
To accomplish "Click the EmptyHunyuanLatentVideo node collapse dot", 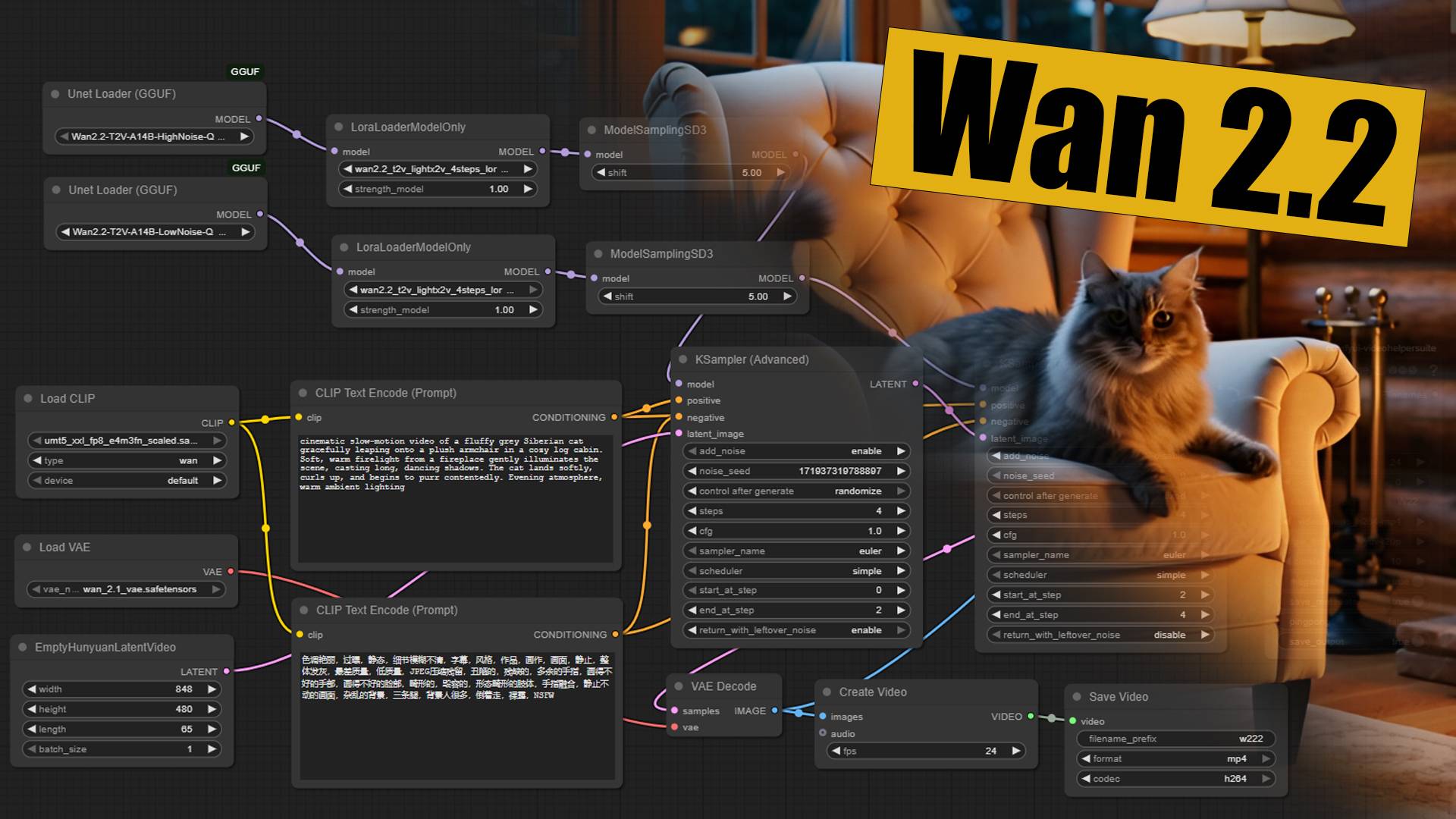I will (x=23, y=647).
